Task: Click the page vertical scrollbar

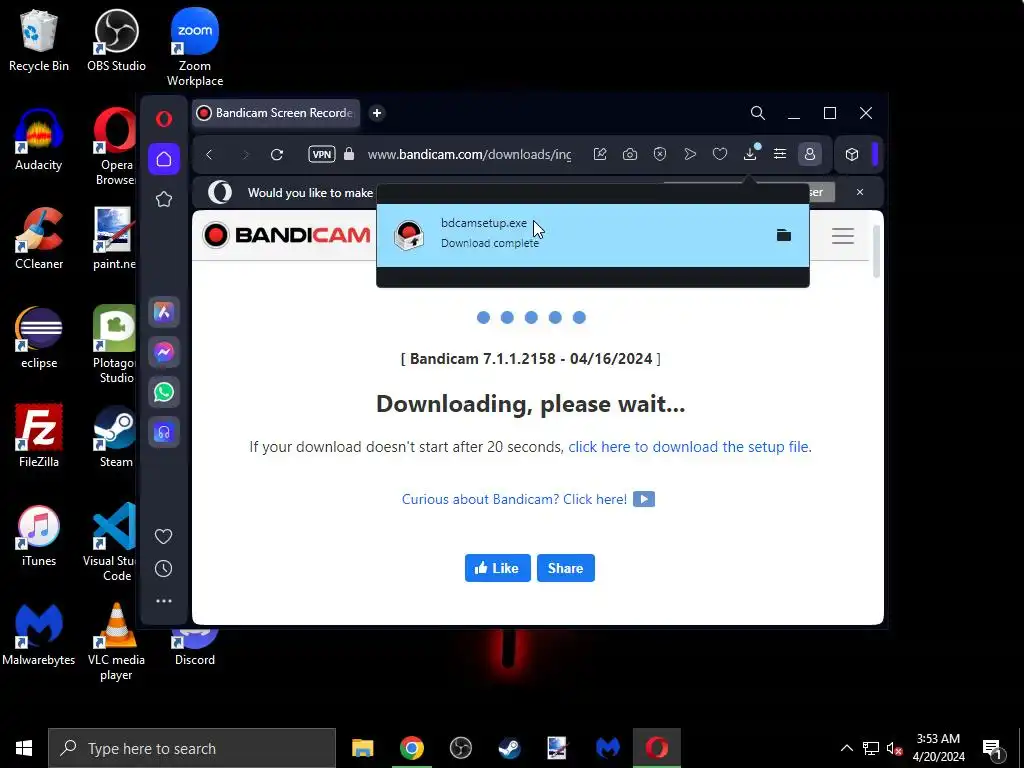Action: (876, 251)
